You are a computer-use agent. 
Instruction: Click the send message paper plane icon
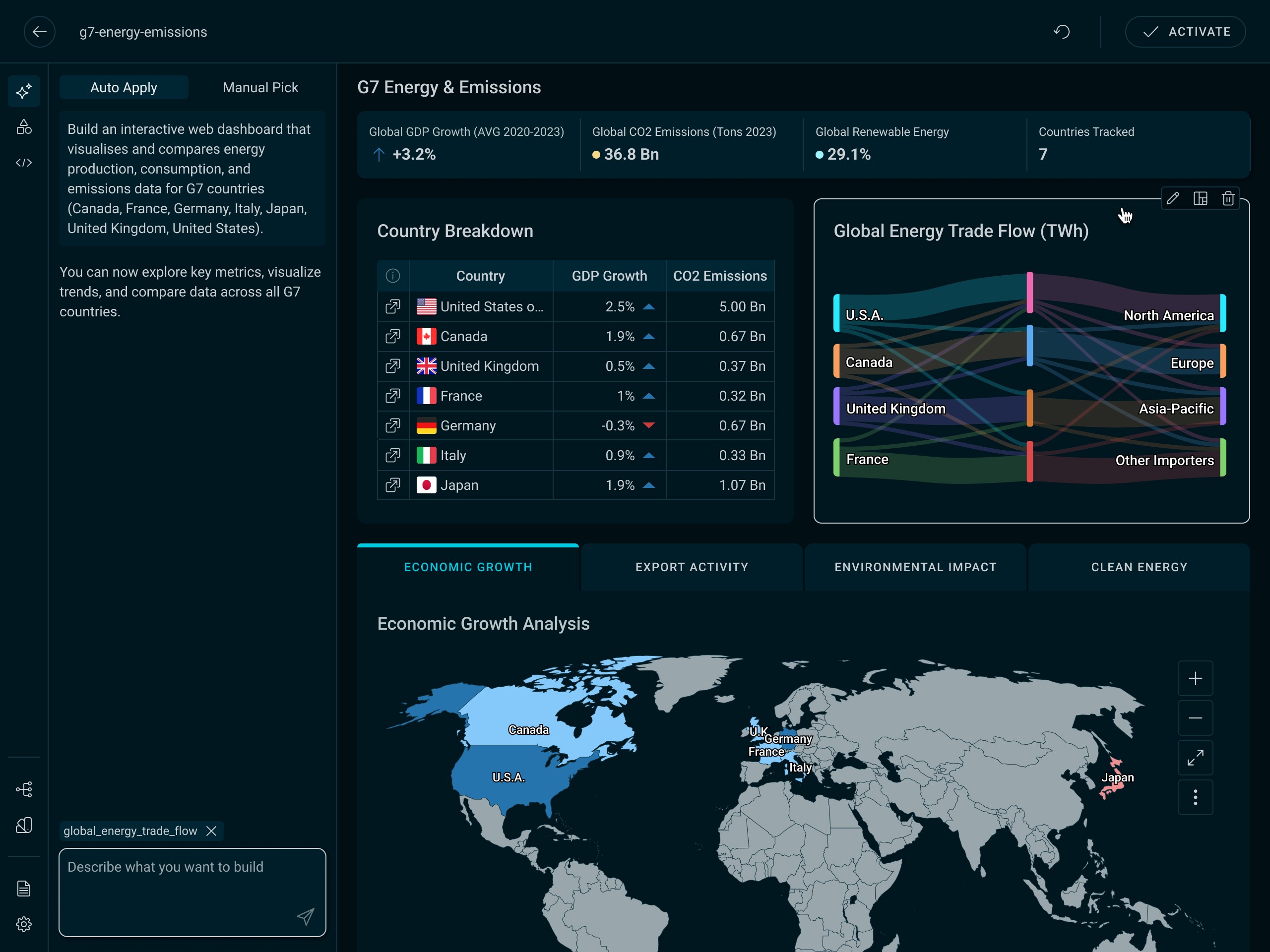tap(306, 916)
